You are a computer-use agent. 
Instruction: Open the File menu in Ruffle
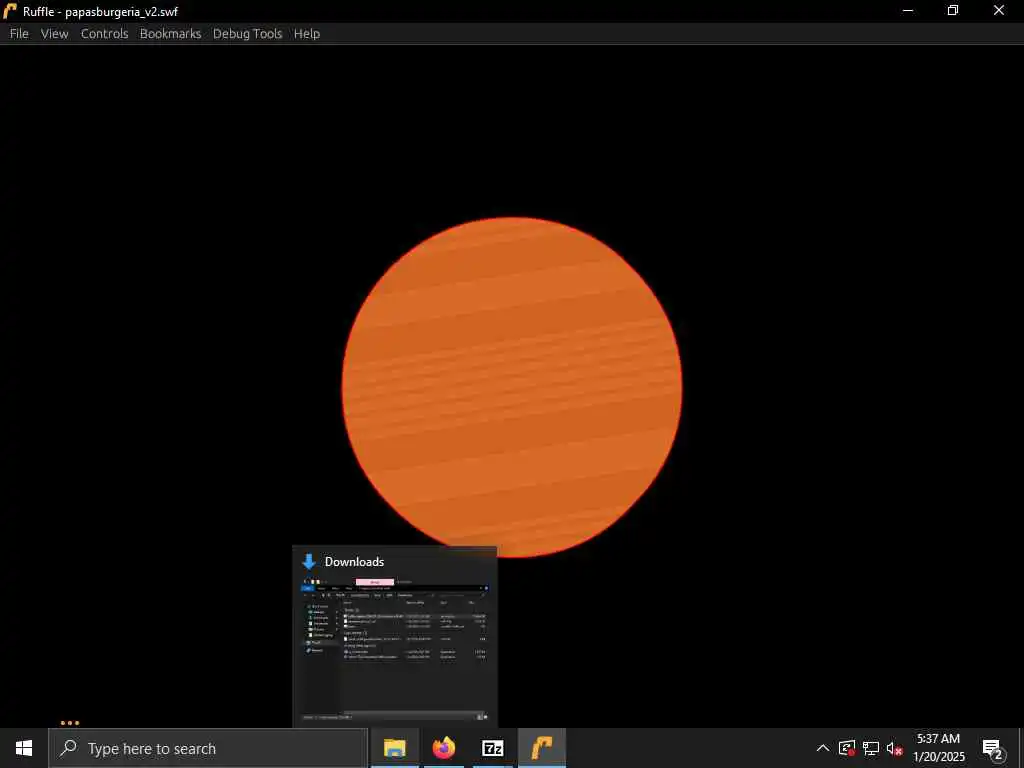point(19,34)
